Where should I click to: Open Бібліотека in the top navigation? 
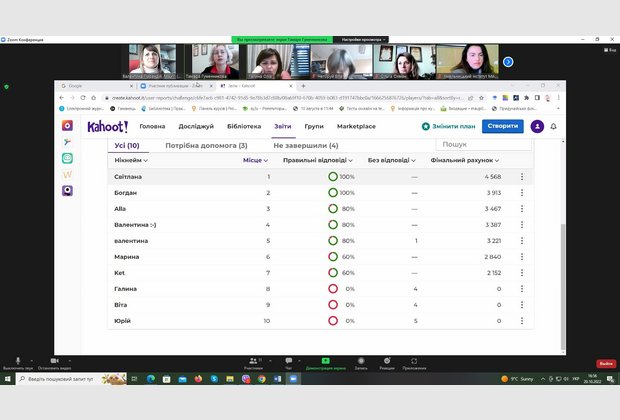pyautogui.click(x=244, y=127)
